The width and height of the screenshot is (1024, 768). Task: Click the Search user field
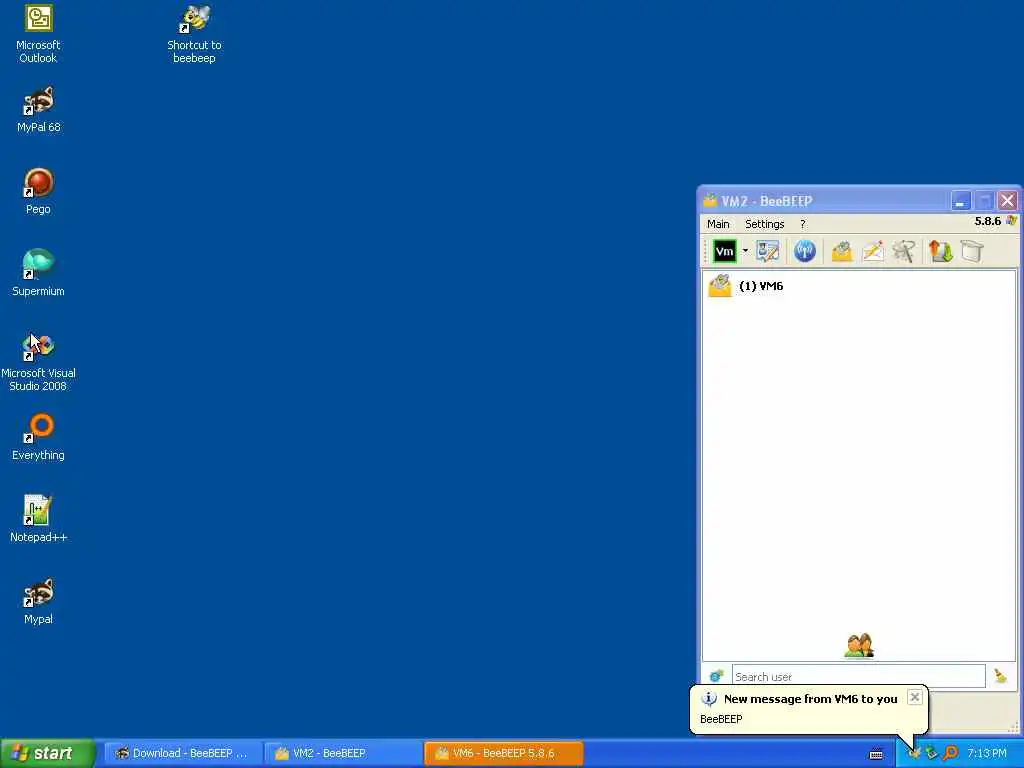pos(858,677)
